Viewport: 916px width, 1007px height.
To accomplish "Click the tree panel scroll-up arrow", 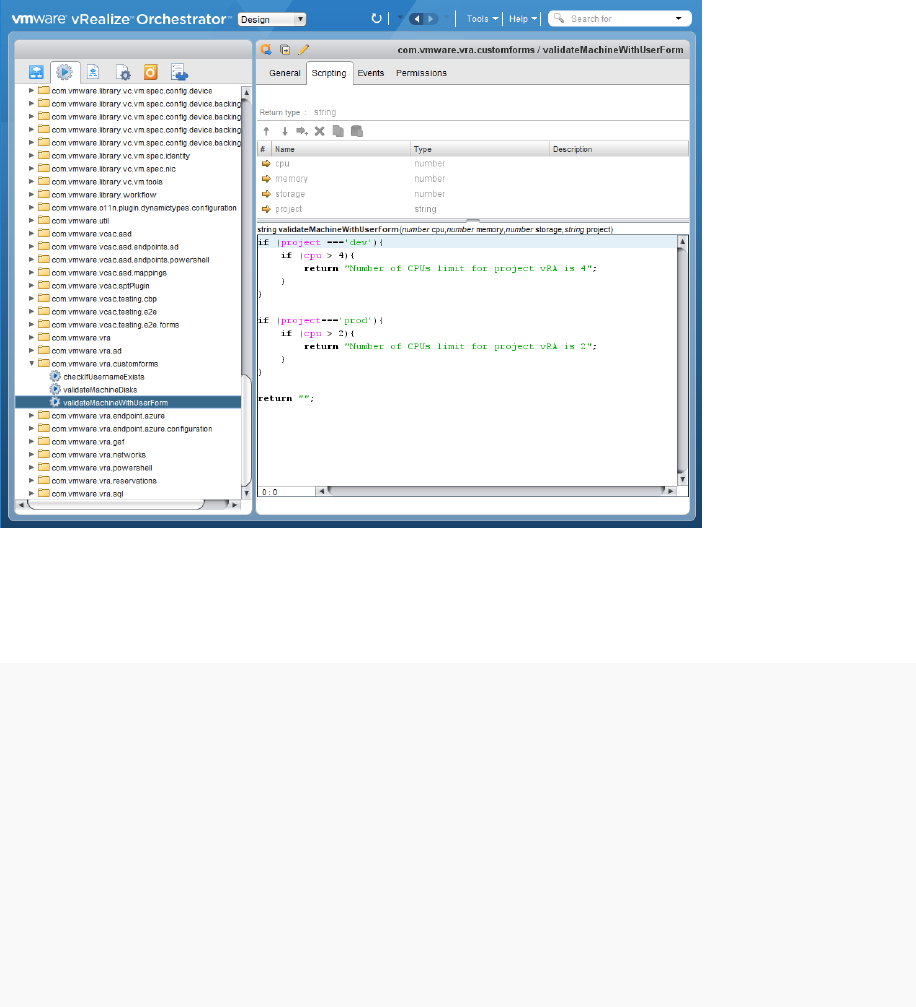I will point(246,92).
